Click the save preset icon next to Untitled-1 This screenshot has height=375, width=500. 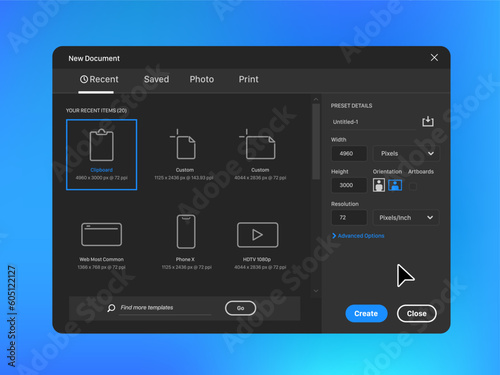[428, 121]
